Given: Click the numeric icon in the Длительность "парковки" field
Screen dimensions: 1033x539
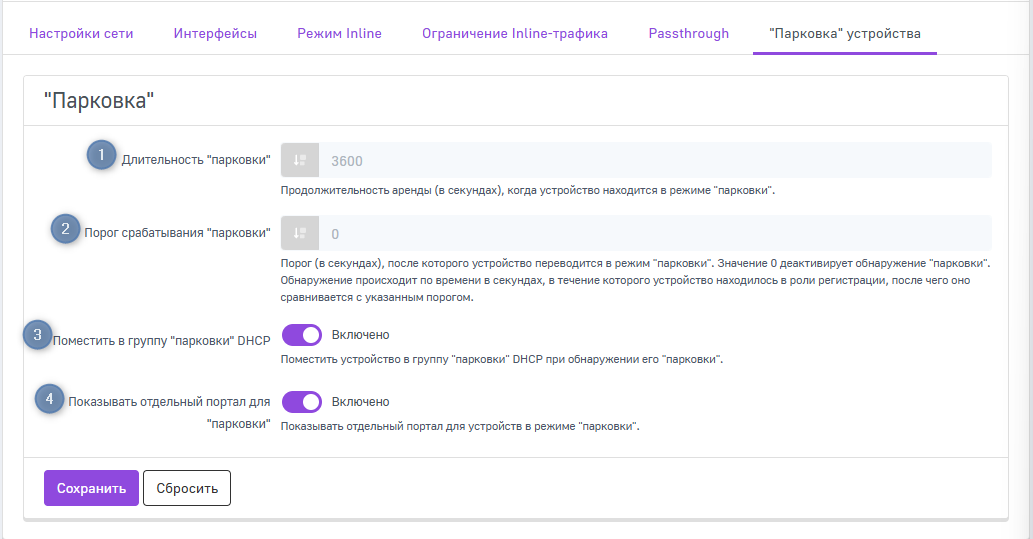Looking at the screenshot, I should pos(300,160).
